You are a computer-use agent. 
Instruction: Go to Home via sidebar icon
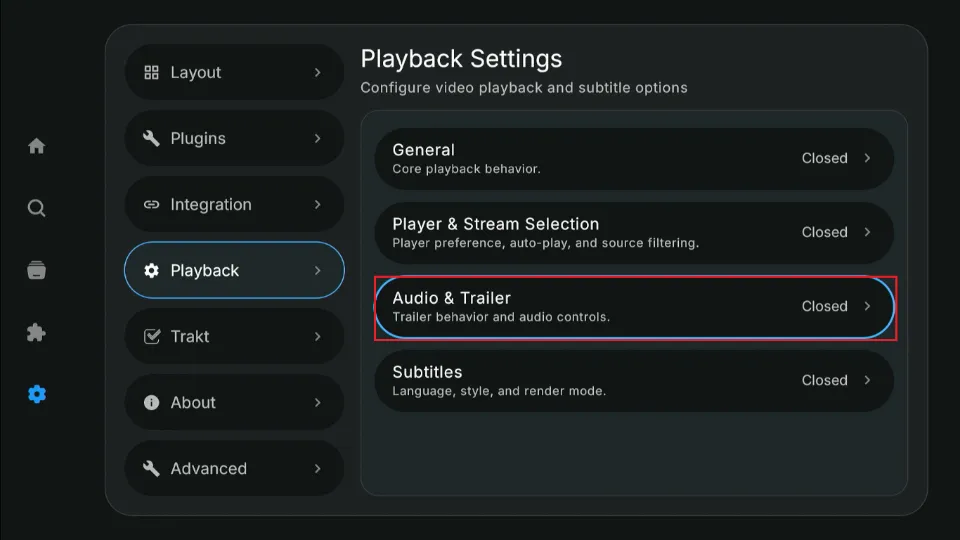point(37,146)
